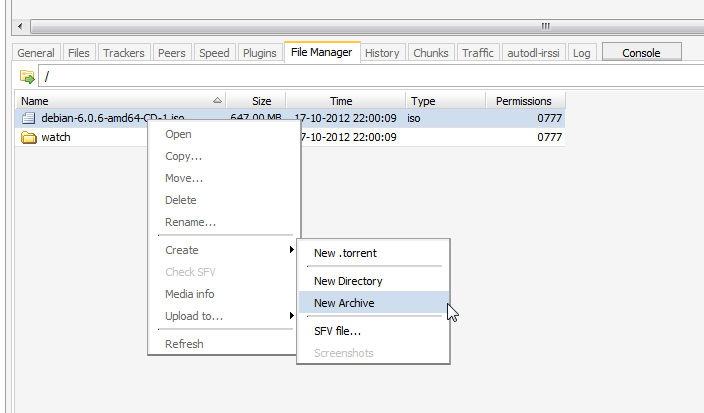Sort by the Name column header

pos(120,101)
